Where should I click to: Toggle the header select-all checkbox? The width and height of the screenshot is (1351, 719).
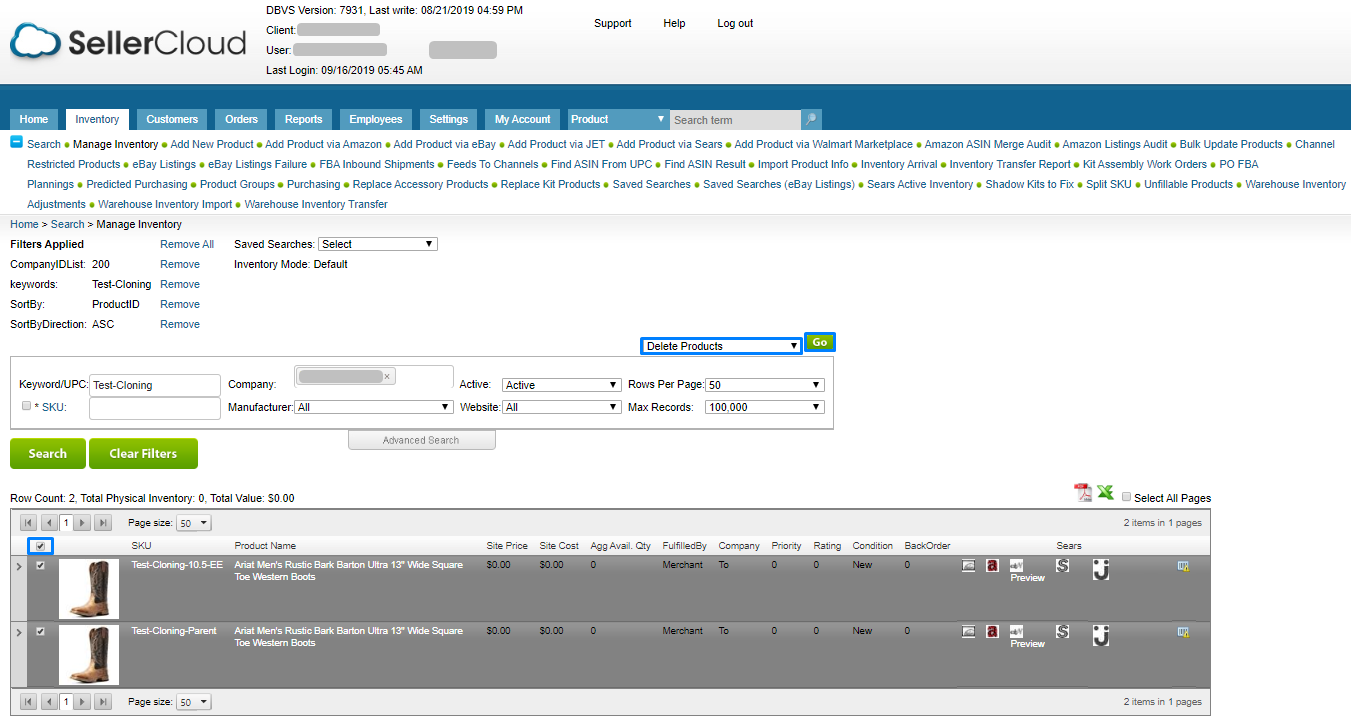pyautogui.click(x=40, y=546)
